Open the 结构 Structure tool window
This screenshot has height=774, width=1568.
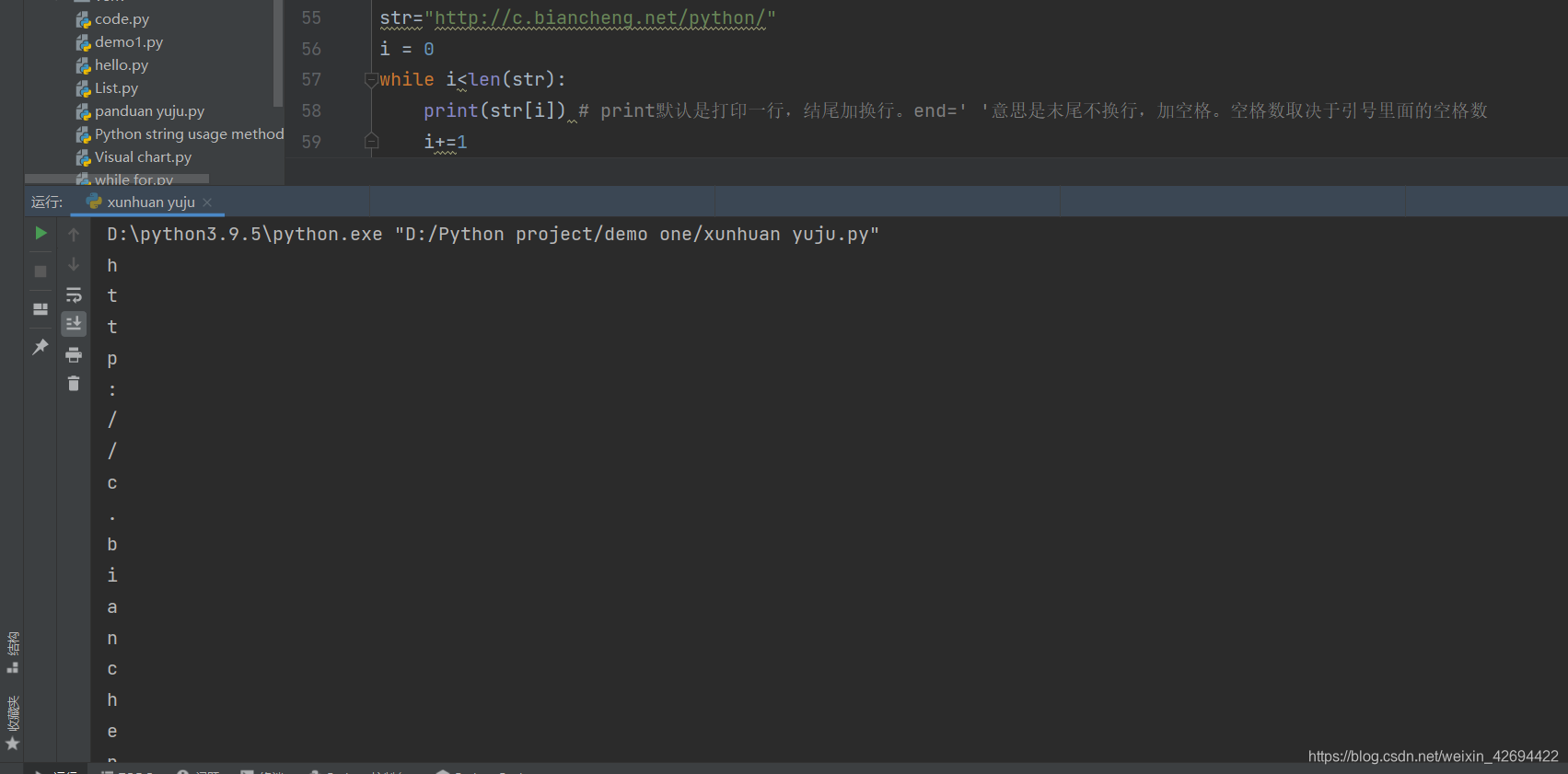[13, 642]
